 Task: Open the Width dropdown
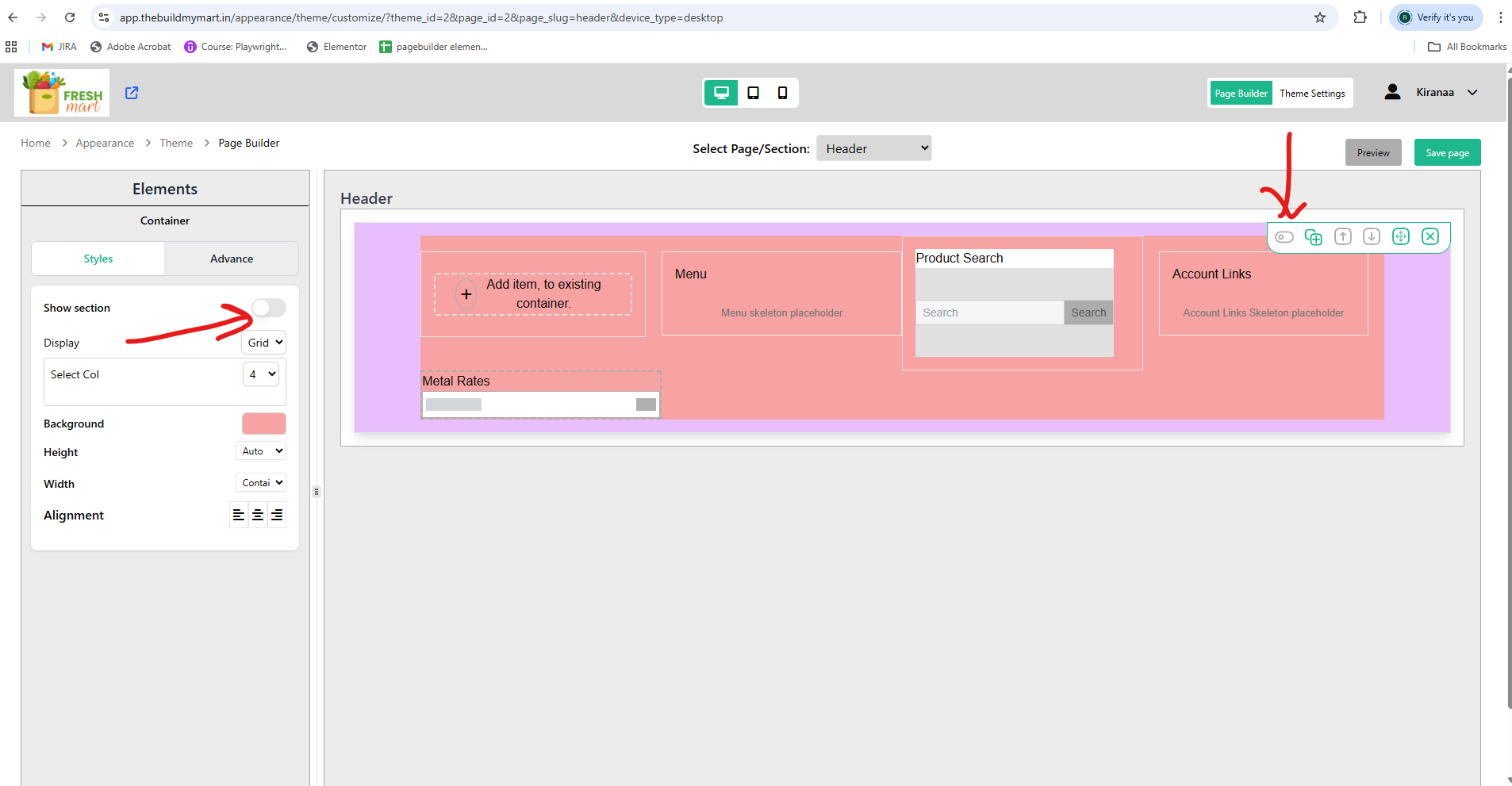261,483
